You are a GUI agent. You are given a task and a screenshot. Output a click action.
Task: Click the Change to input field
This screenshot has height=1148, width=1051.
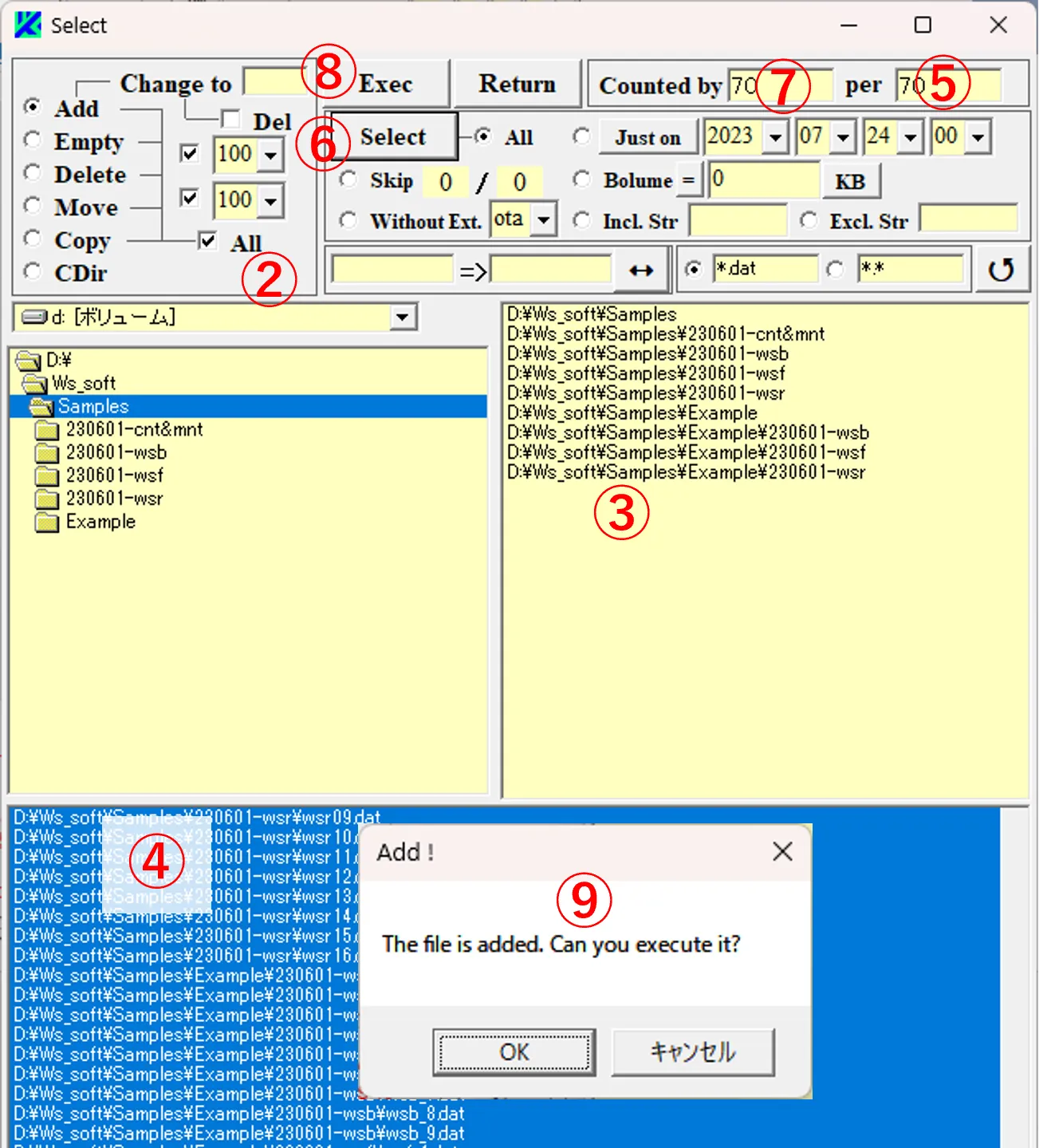(x=275, y=82)
